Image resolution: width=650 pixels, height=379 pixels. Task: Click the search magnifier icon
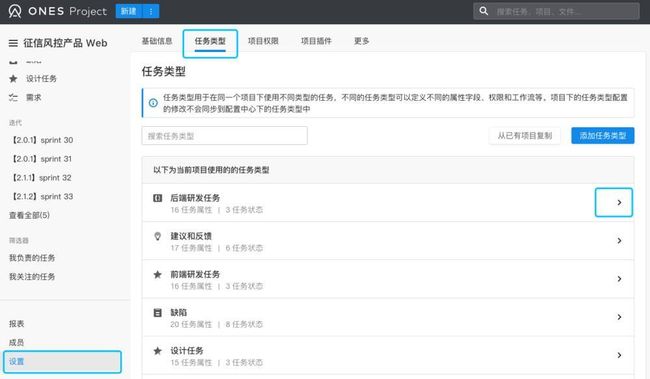click(483, 11)
